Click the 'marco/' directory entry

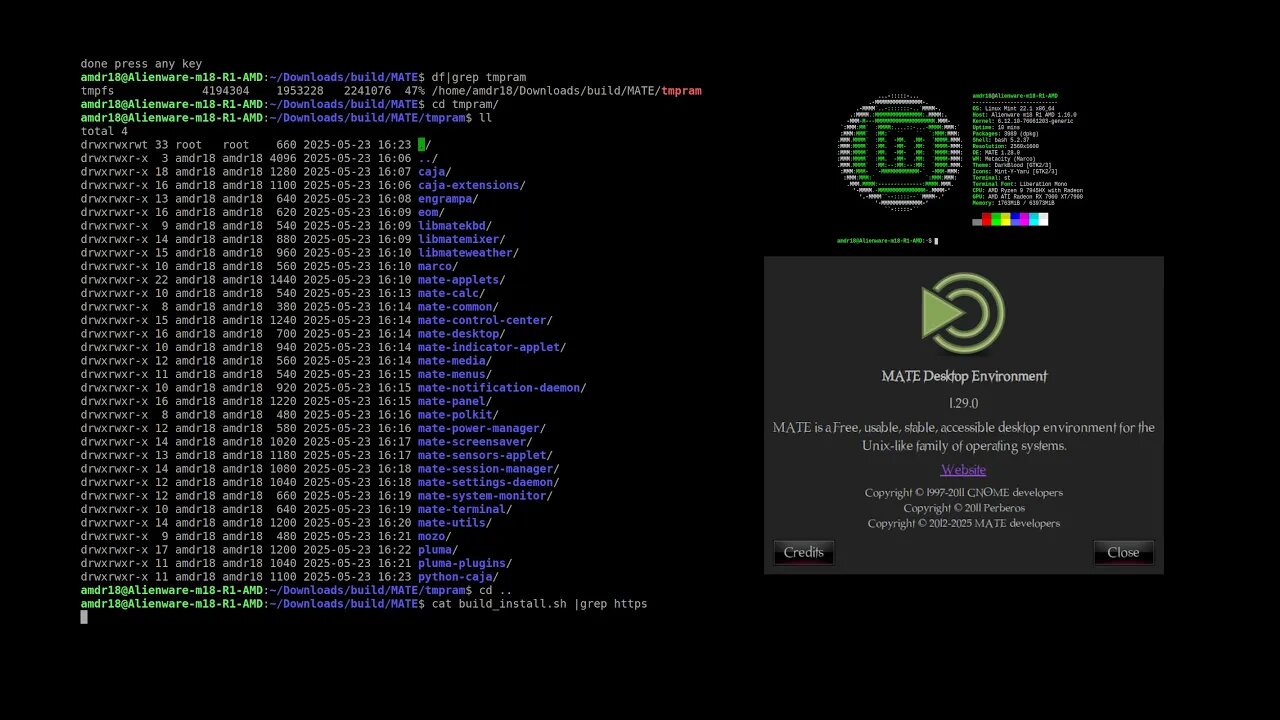(438, 266)
